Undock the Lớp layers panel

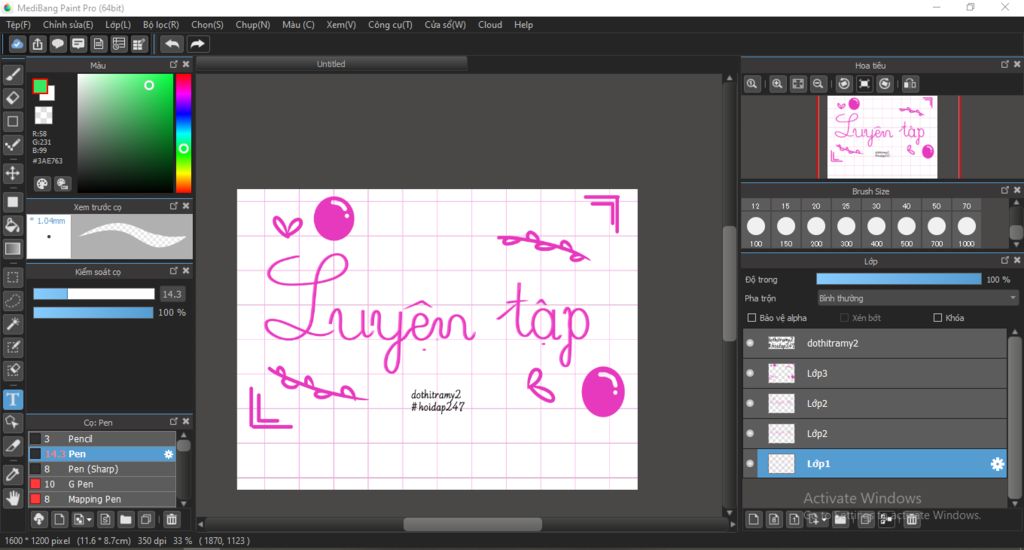1004,260
